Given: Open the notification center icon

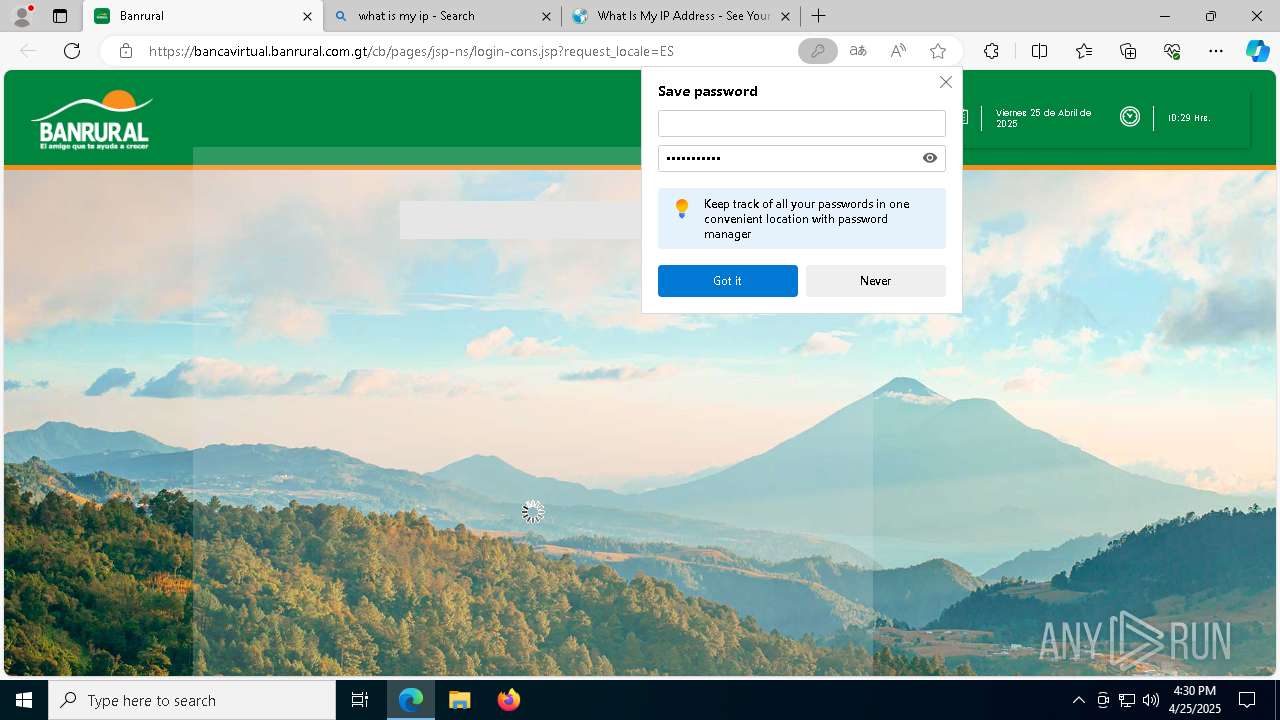Looking at the screenshot, I should [1247, 700].
